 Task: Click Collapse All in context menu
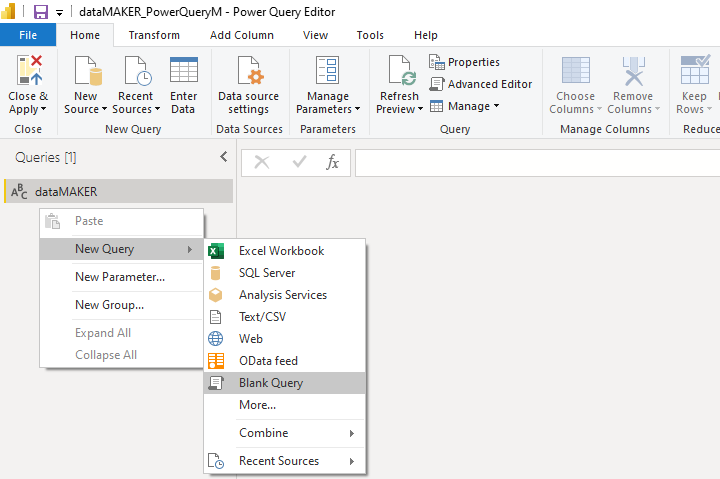coord(122,355)
